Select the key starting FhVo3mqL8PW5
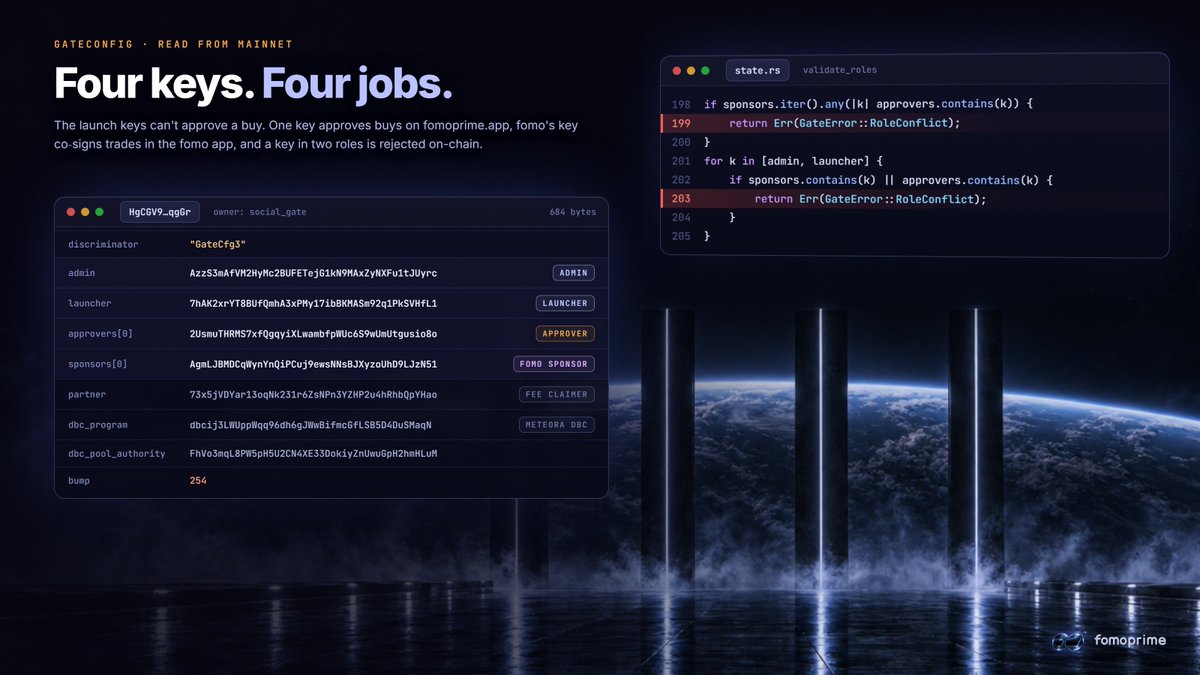The image size is (1200, 675). pos(313,454)
